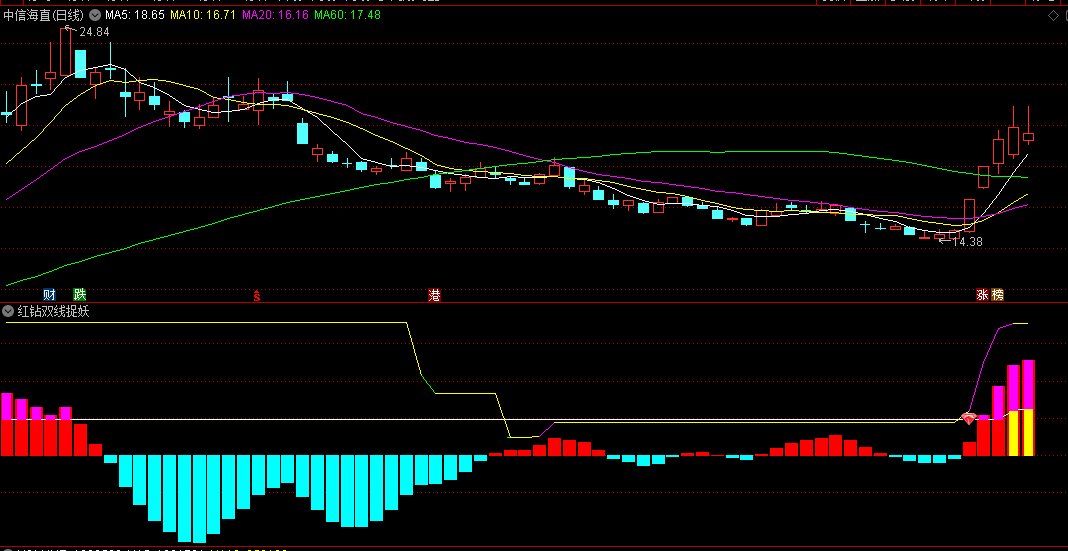Click the 24.84 high price label

pyautogui.click(x=94, y=31)
